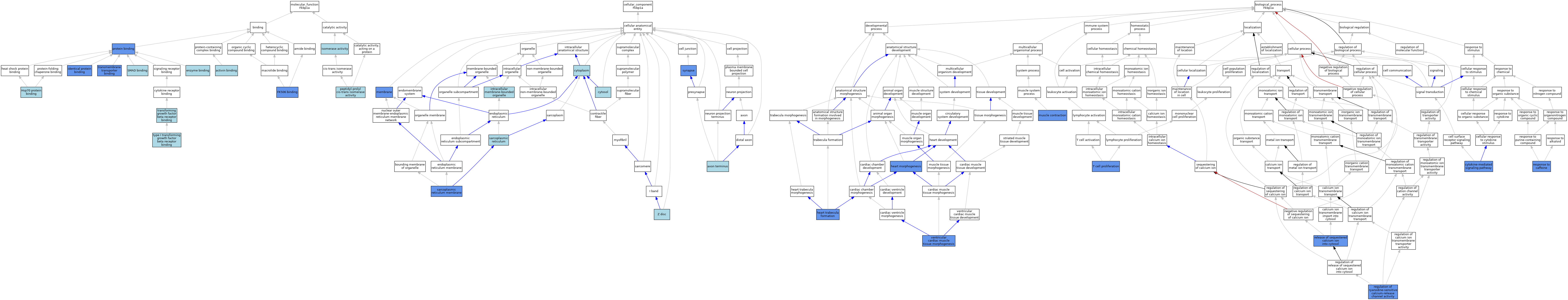Select the 'cytosol' node
The image size is (1568, 300).
603,92
